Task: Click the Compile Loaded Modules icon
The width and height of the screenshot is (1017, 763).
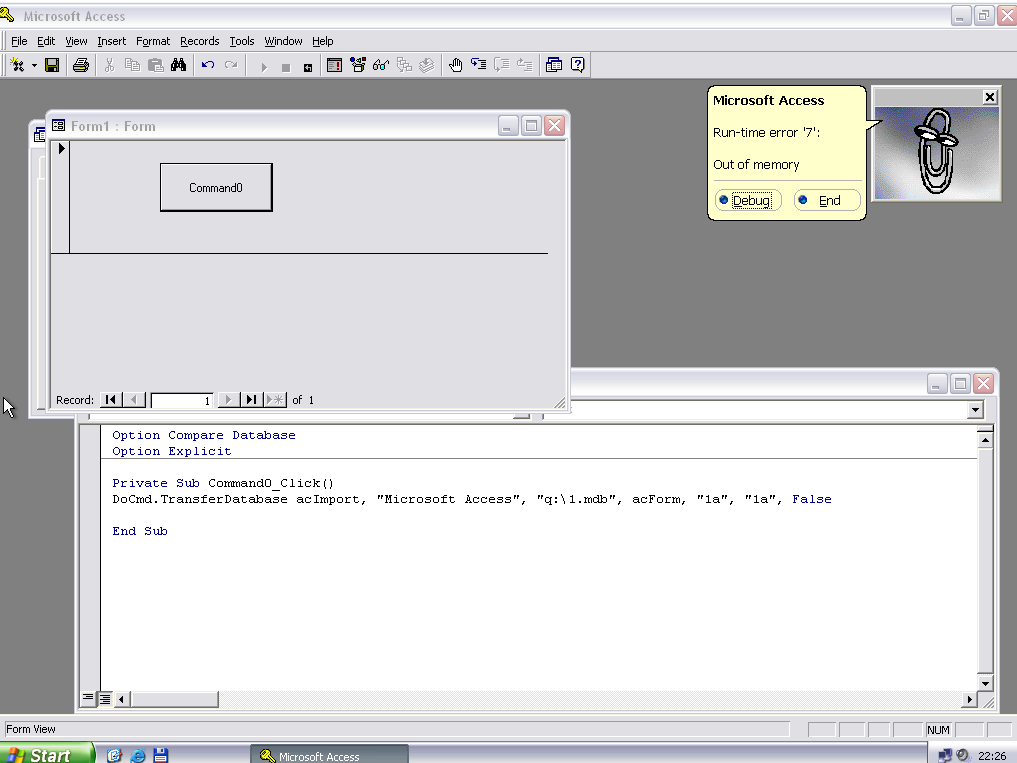Action: pos(427,65)
